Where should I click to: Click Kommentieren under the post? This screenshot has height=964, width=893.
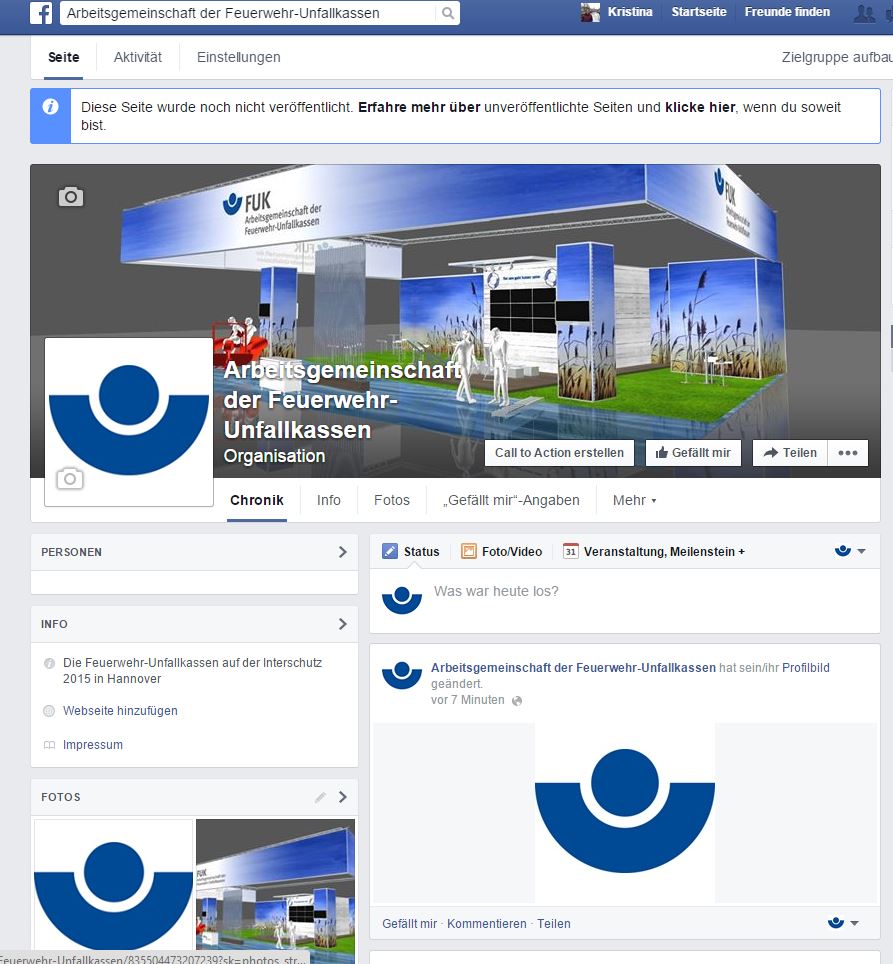[x=487, y=923]
